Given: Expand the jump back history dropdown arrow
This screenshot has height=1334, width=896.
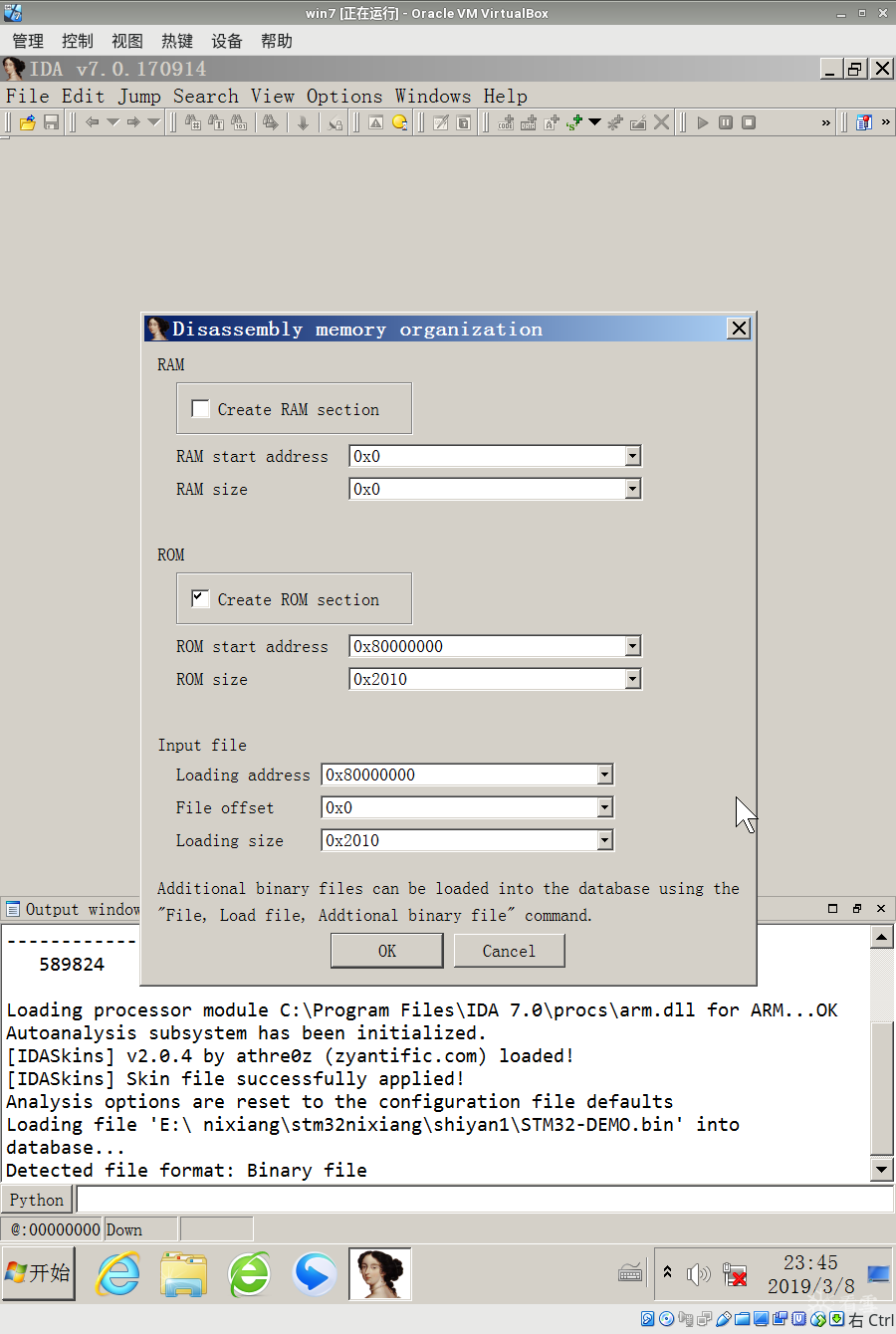Looking at the screenshot, I should pyautogui.click(x=112, y=122).
